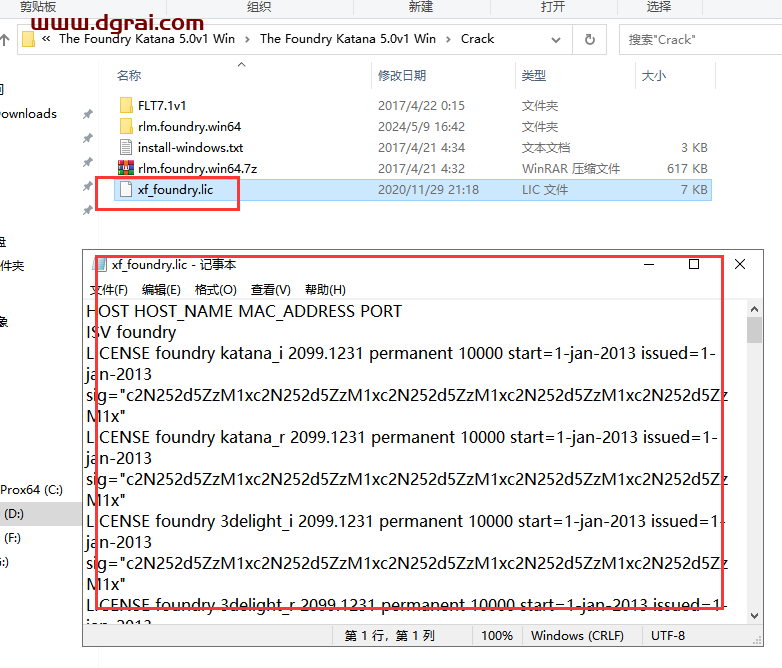782x668 pixels.
Task: Click the Crack breadcrumb segment
Action: [x=477, y=39]
